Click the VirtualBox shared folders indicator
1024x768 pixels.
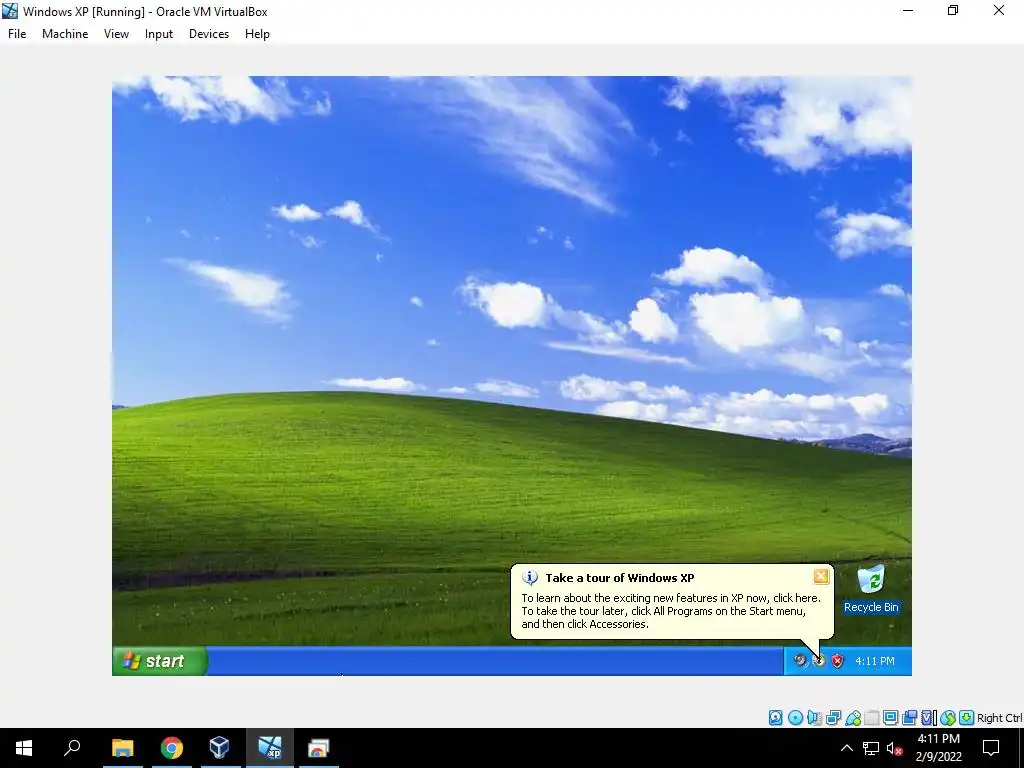coord(872,718)
